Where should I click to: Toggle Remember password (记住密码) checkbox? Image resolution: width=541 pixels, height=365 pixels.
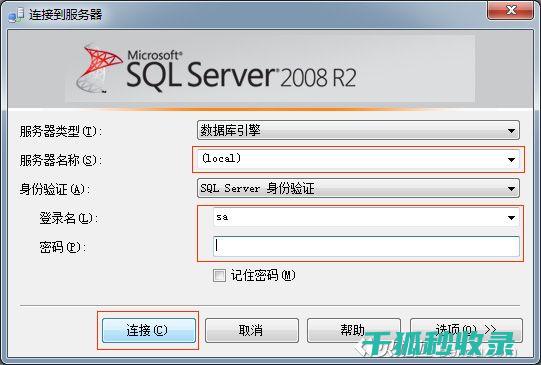pyautogui.click(x=219, y=276)
